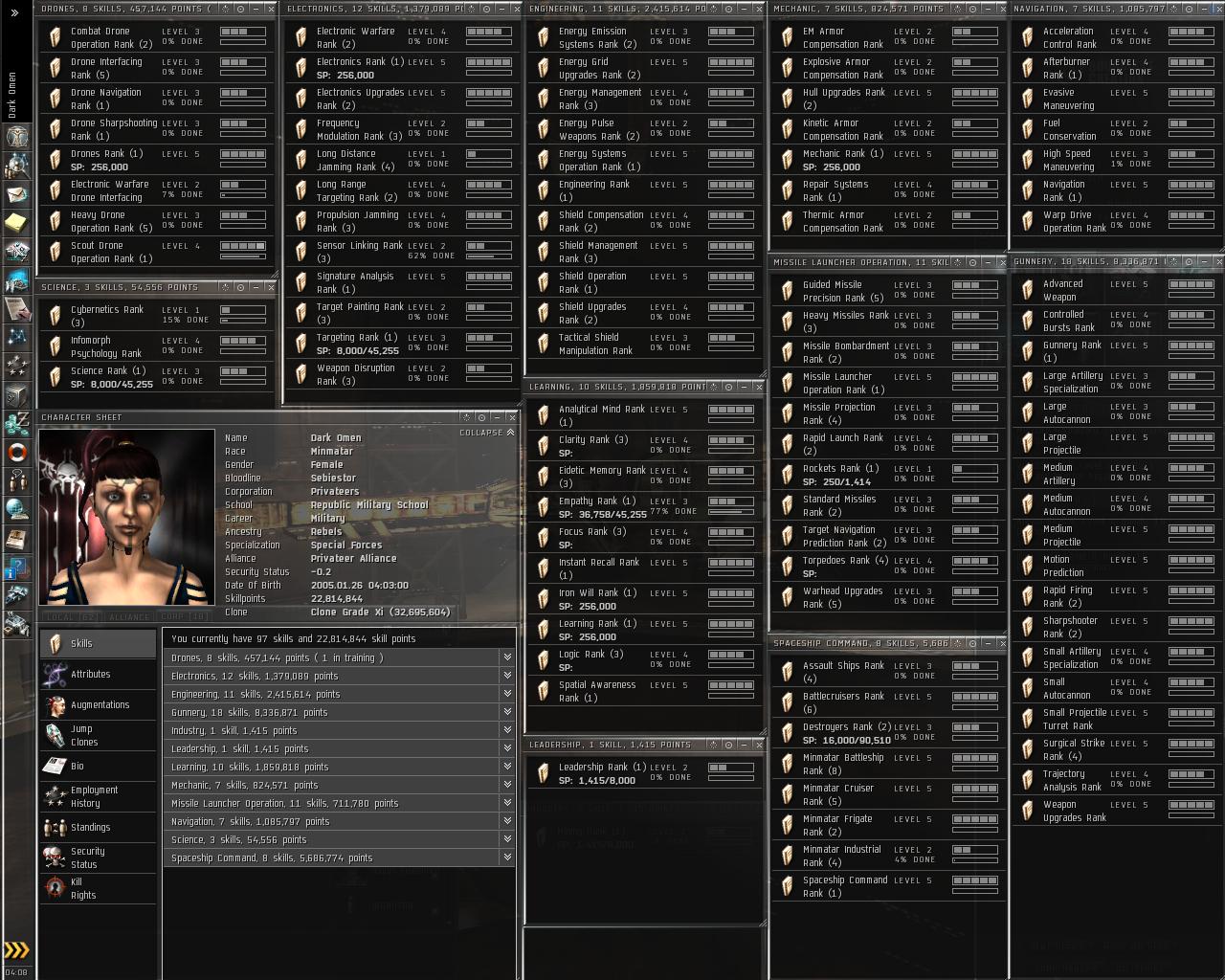The image size is (1225, 980).
Task: Click the Clone Grade Xi text
Action: pos(380,612)
